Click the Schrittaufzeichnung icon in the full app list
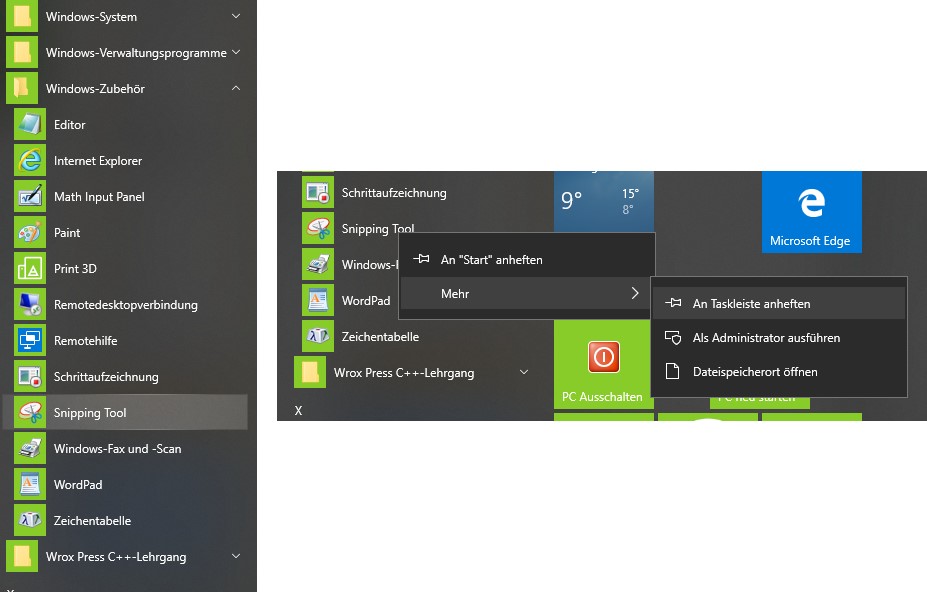Viewport: 927px width, 592px height. click(x=30, y=377)
